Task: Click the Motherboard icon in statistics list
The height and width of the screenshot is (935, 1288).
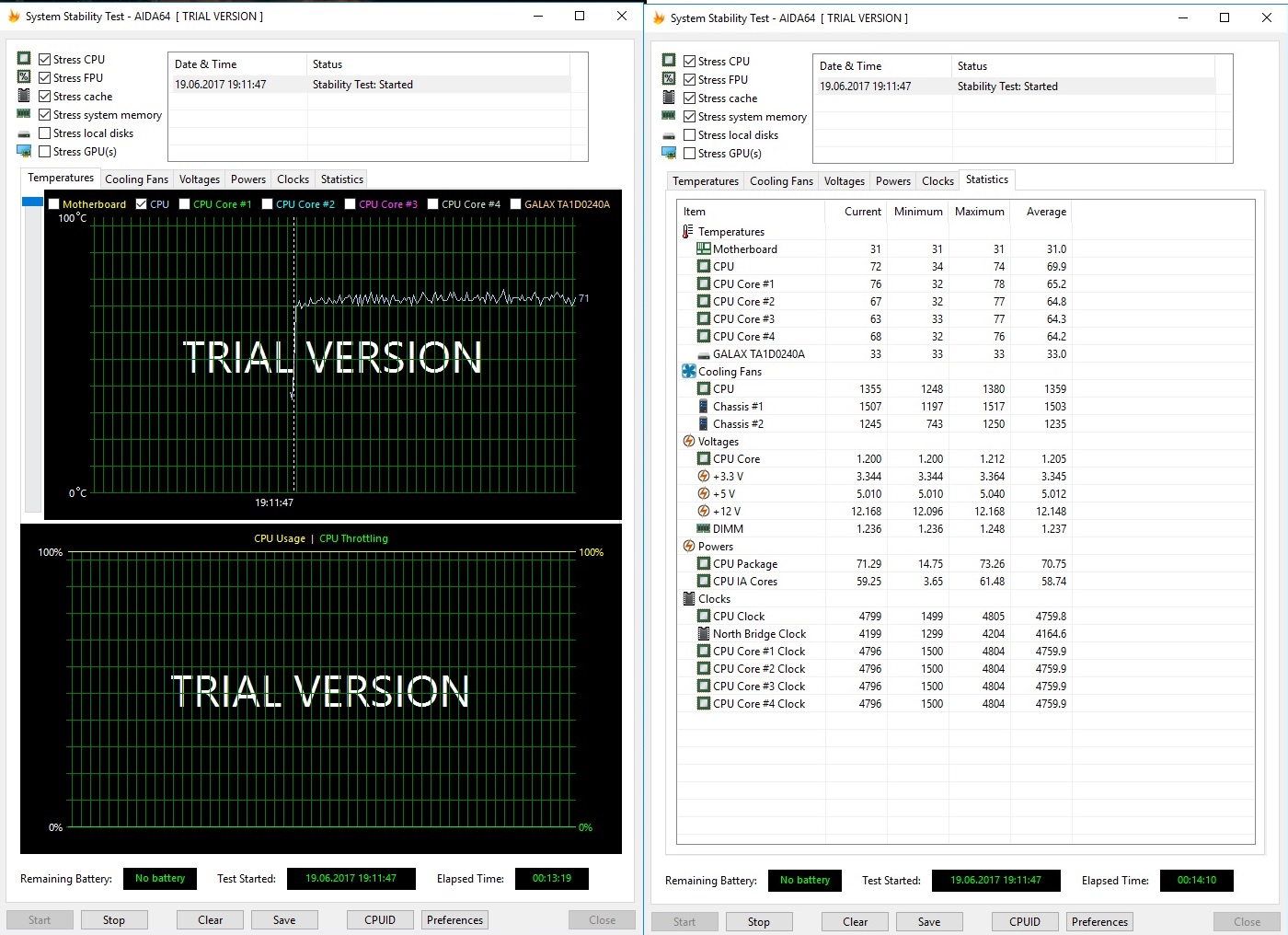Action: (x=703, y=248)
